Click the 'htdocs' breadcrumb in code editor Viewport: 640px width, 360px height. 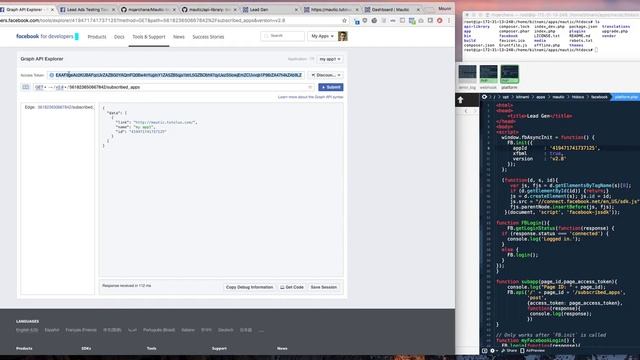pos(578,97)
